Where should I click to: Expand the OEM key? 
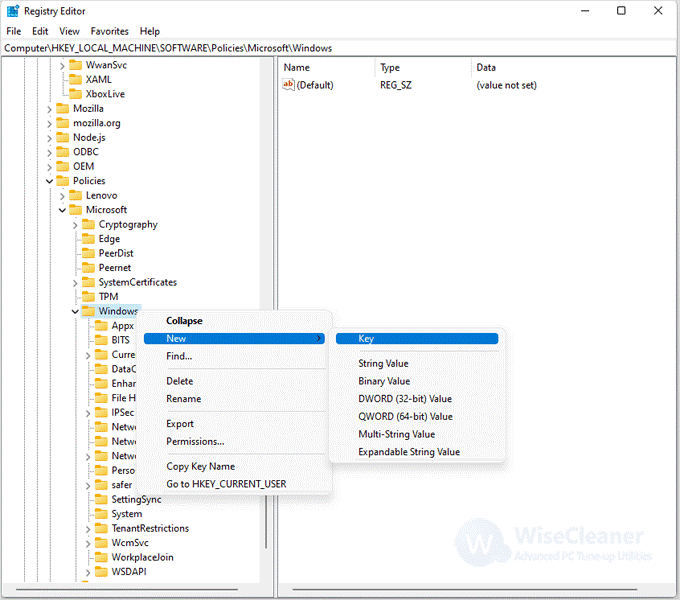click(x=49, y=167)
